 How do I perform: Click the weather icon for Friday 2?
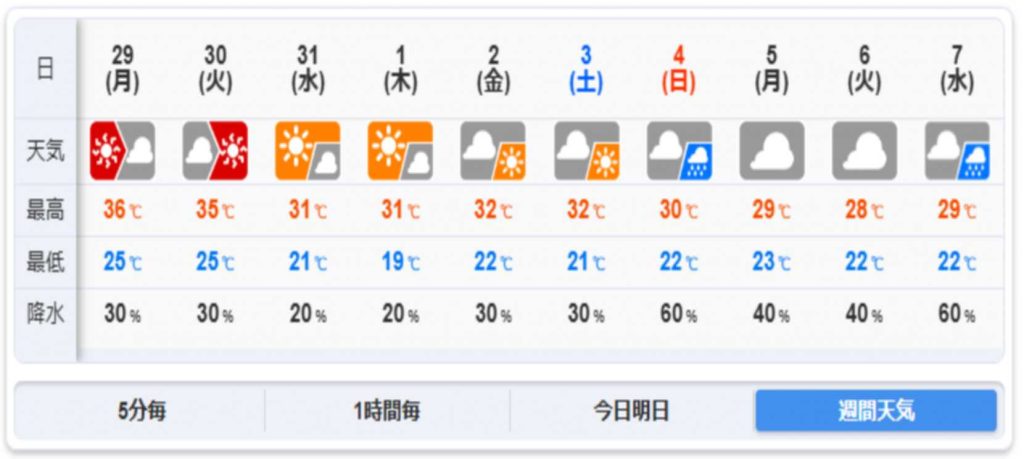(493, 151)
